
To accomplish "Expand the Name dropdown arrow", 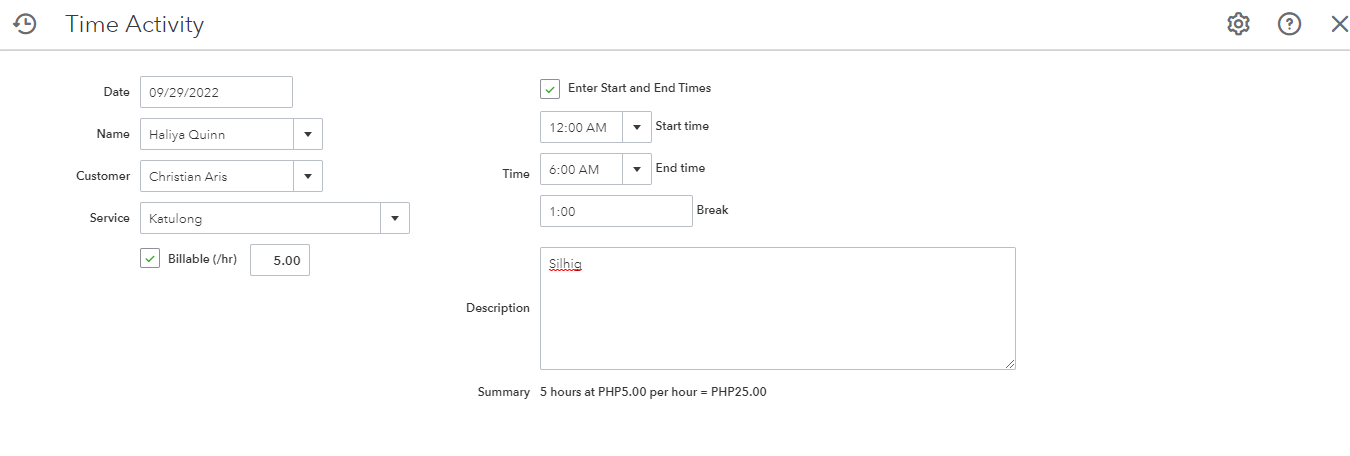I will [307, 134].
